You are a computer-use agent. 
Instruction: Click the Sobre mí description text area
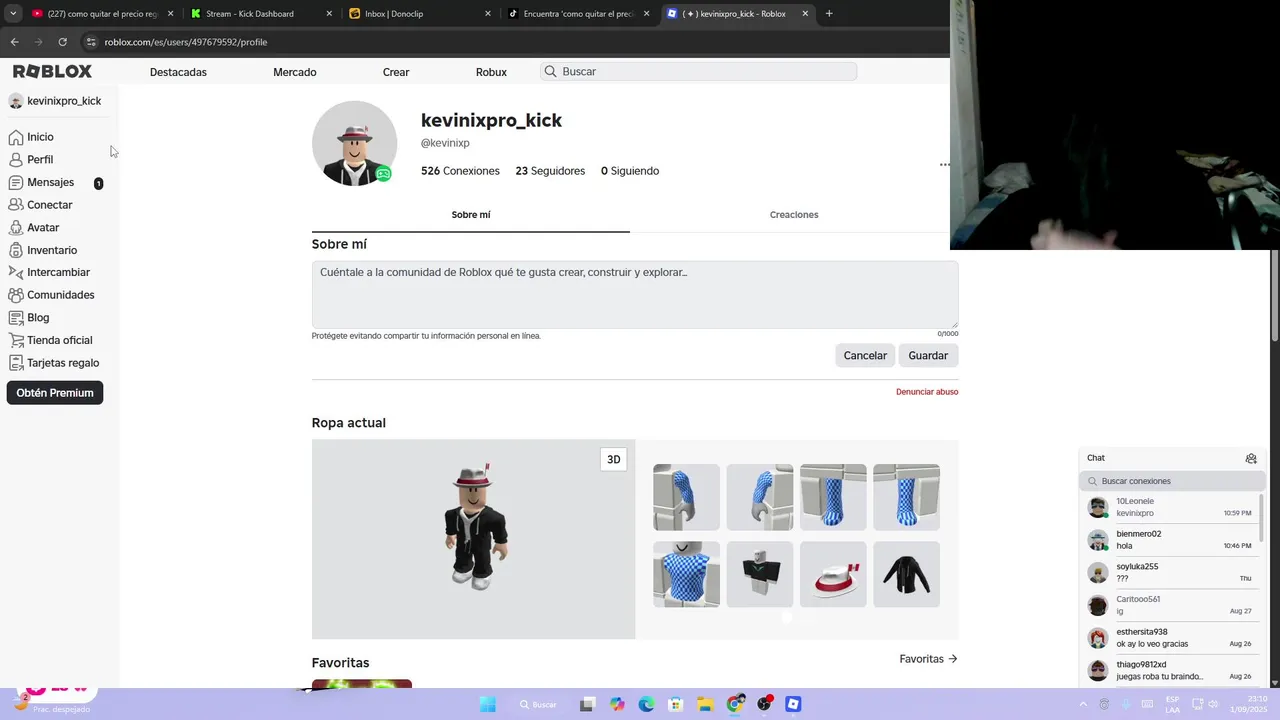[635, 295]
